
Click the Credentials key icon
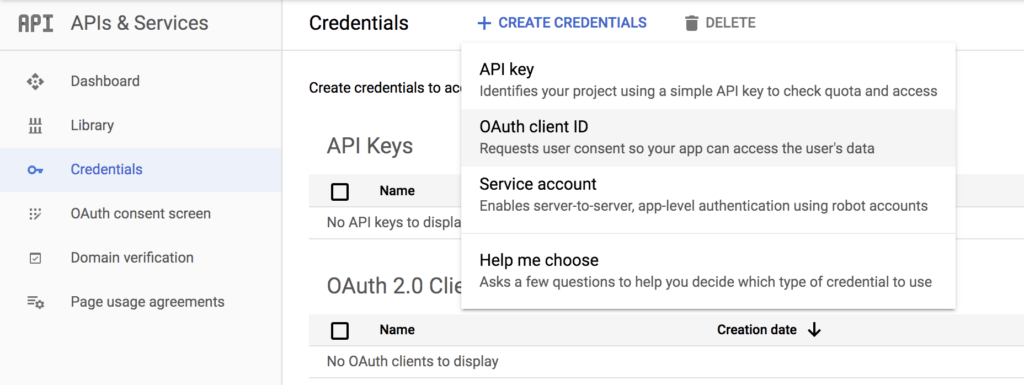35,170
